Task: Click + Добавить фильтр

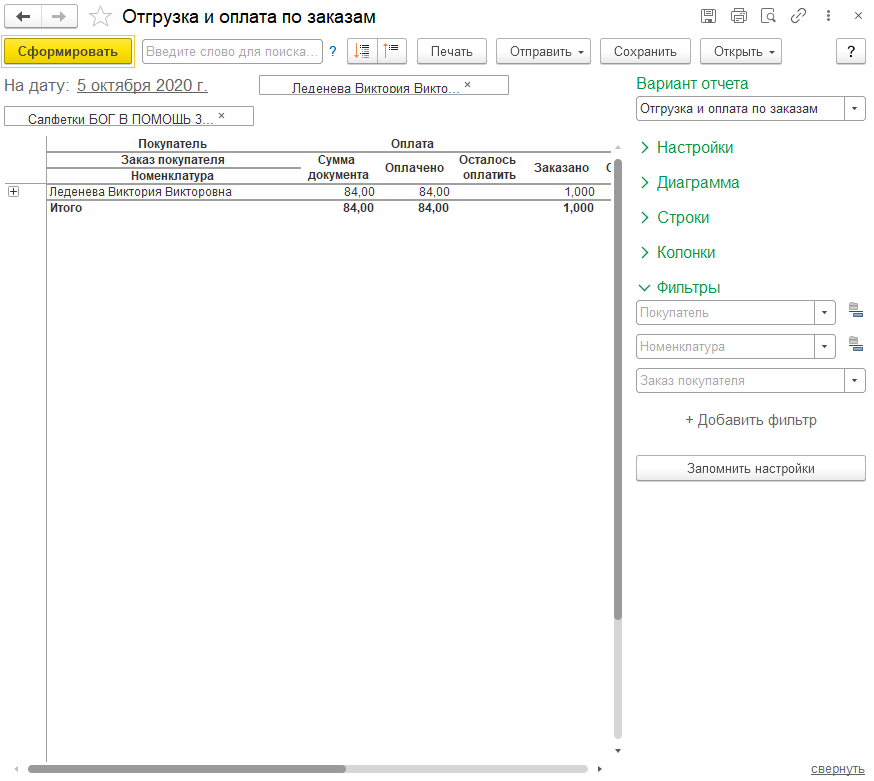Action: coord(750,420)
